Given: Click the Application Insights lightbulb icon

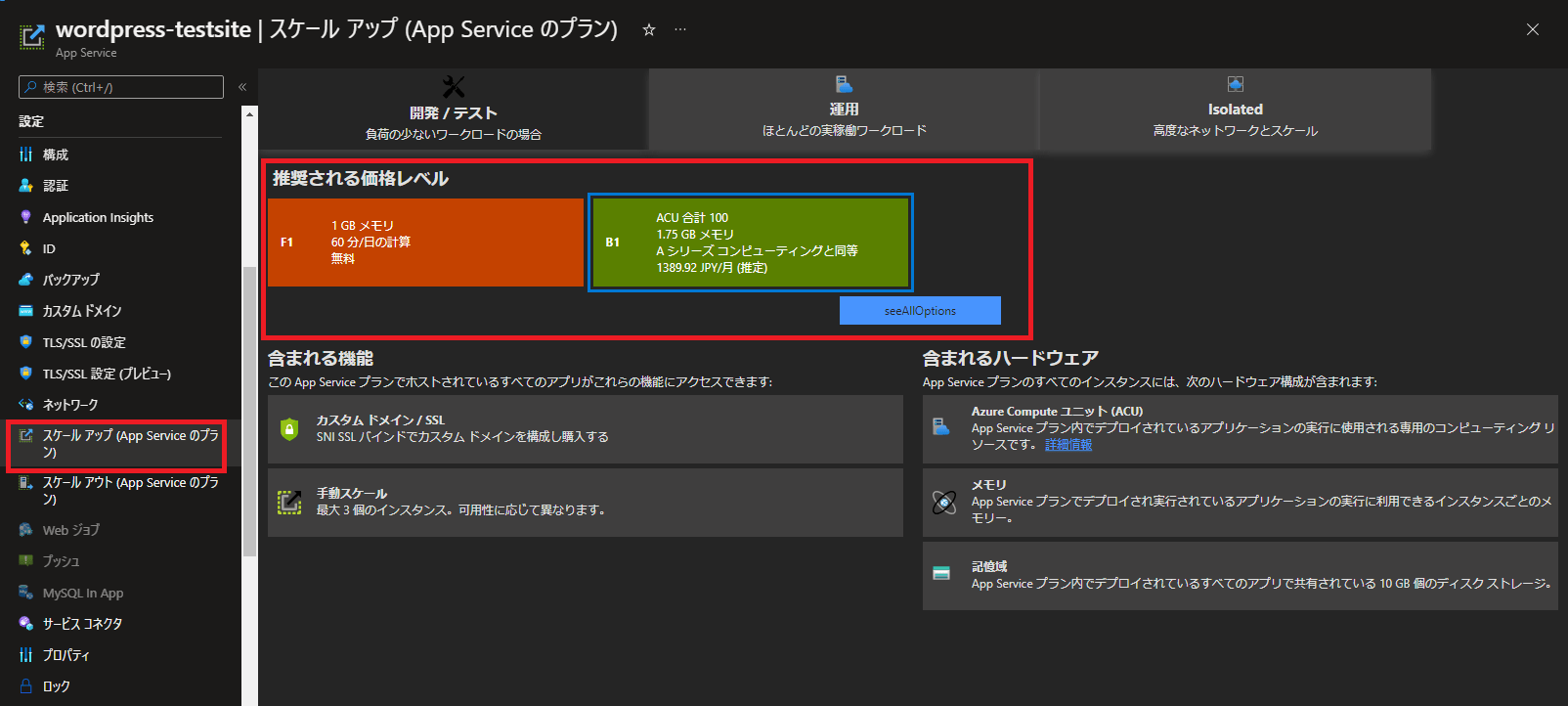Looking at the screenshot, I should click(x=25, y=217).
